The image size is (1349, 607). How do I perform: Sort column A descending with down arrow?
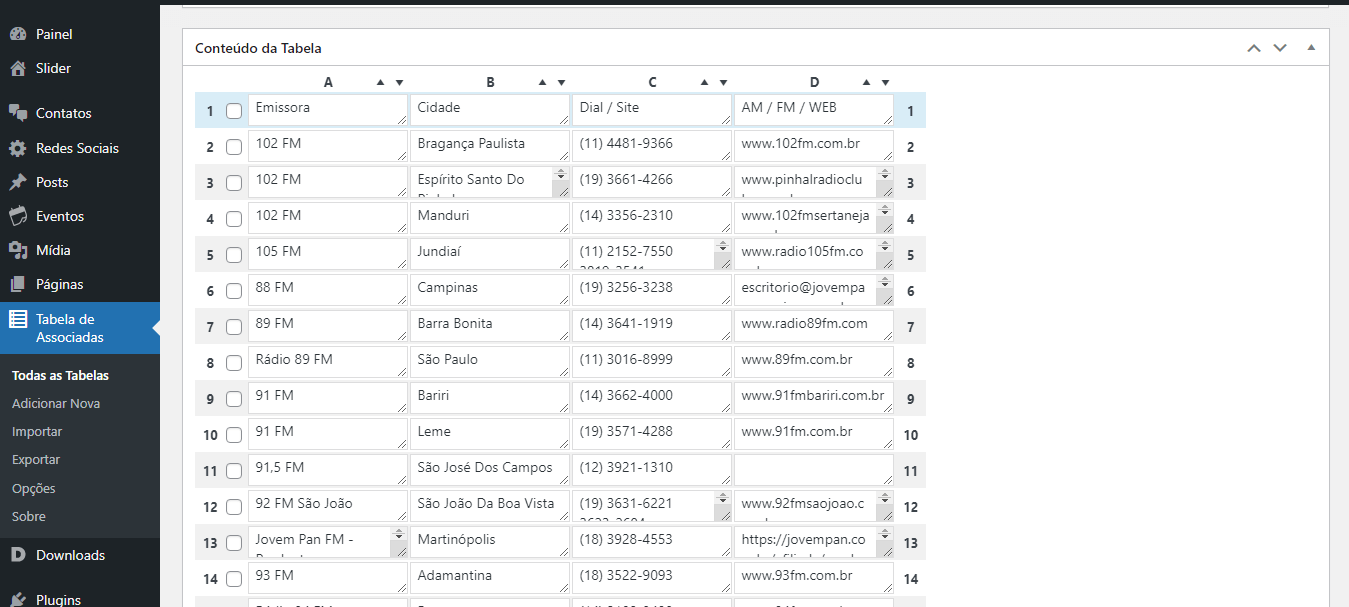click(399, 82)
